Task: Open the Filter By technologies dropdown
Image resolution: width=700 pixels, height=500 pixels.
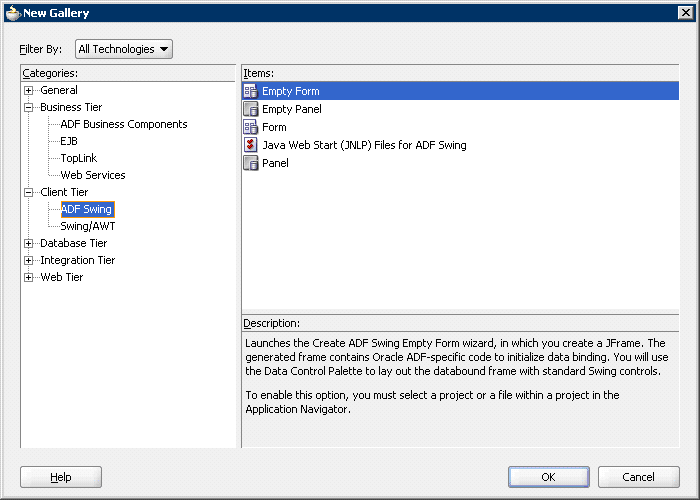Action: (124, 49)
